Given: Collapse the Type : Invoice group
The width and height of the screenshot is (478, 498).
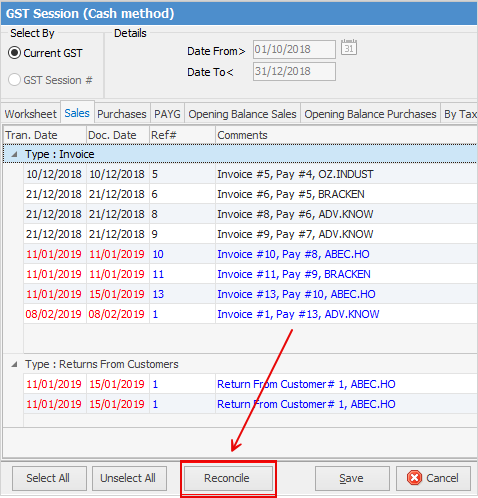Looking at the screenshot, I should [14, 154].
